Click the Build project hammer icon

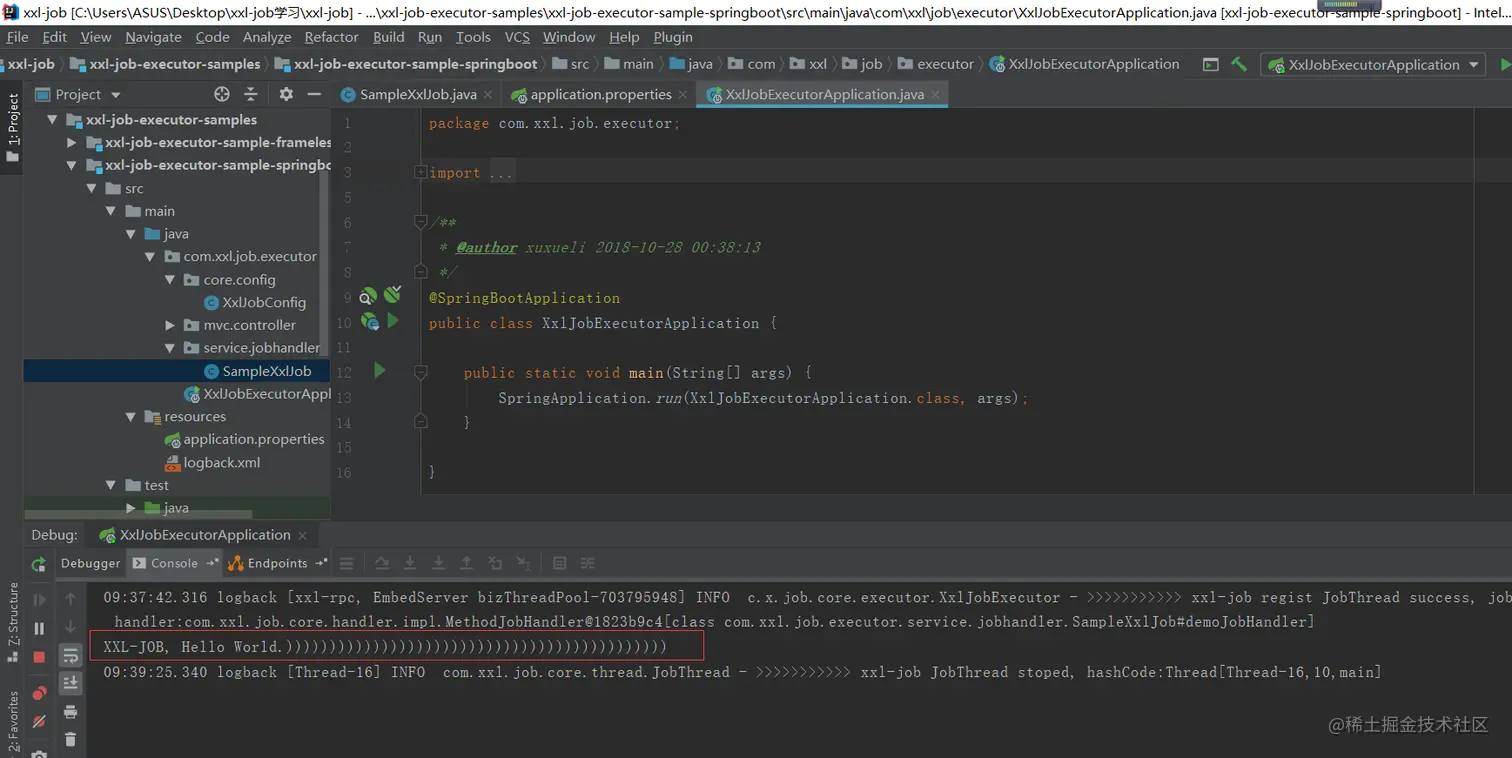click(x=1239, y=64)
